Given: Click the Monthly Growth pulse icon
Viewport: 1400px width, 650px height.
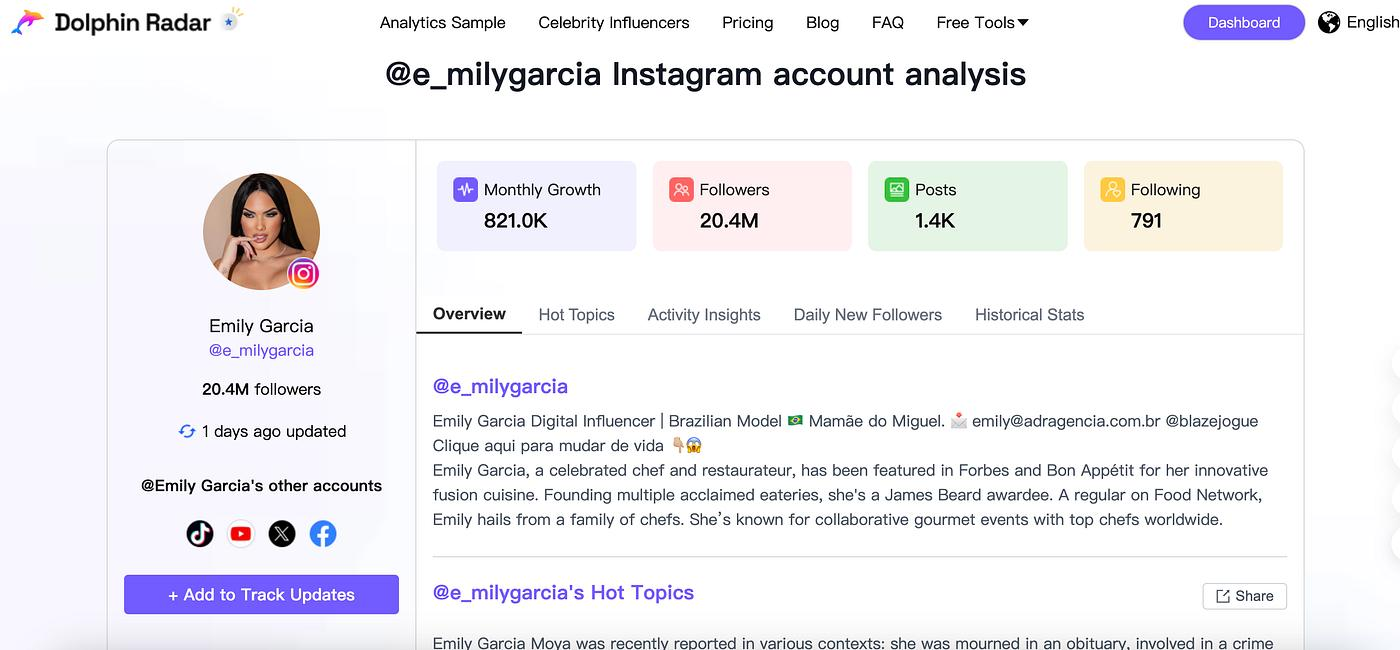Looking at the screenshot, I should click(465, 189).
